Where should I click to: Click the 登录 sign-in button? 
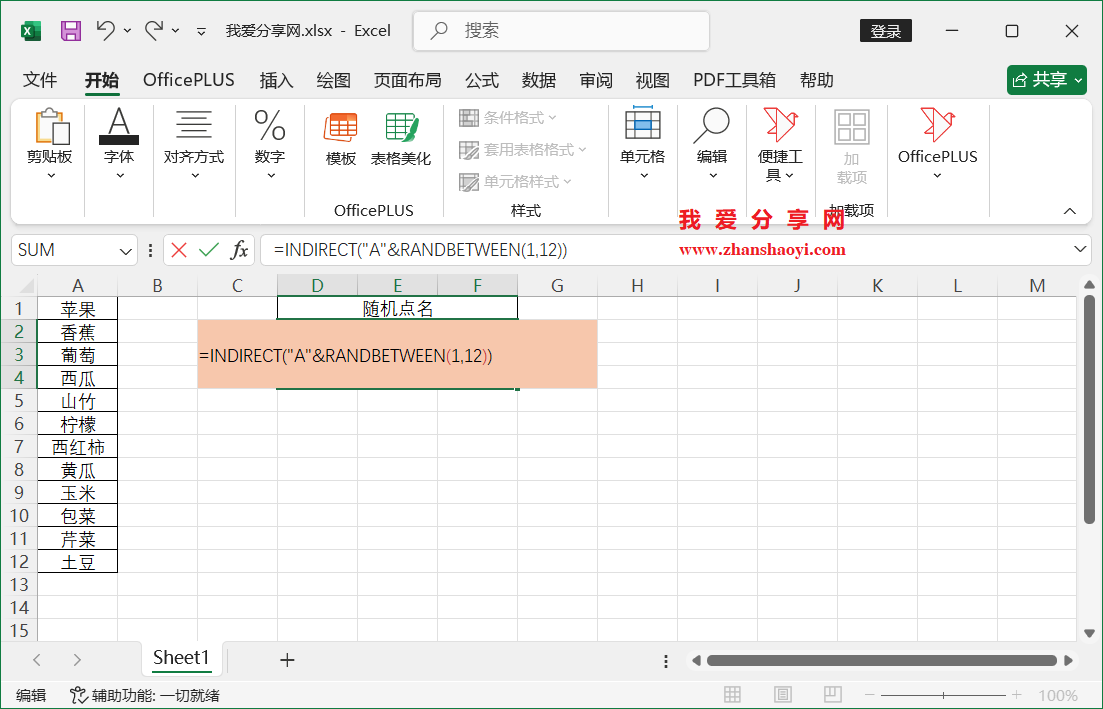click(886, 31)
